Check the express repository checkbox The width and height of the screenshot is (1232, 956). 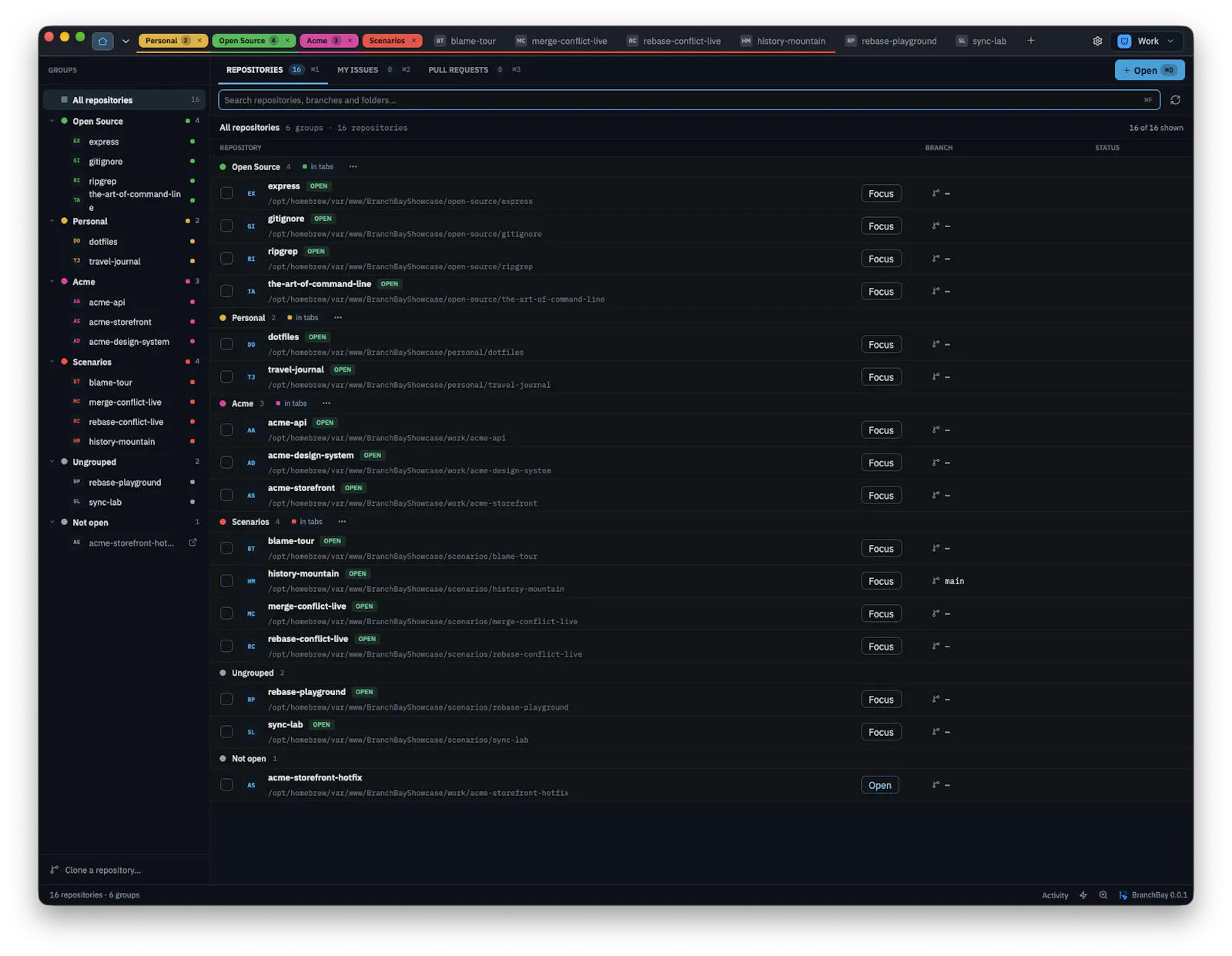click(226, 193)
